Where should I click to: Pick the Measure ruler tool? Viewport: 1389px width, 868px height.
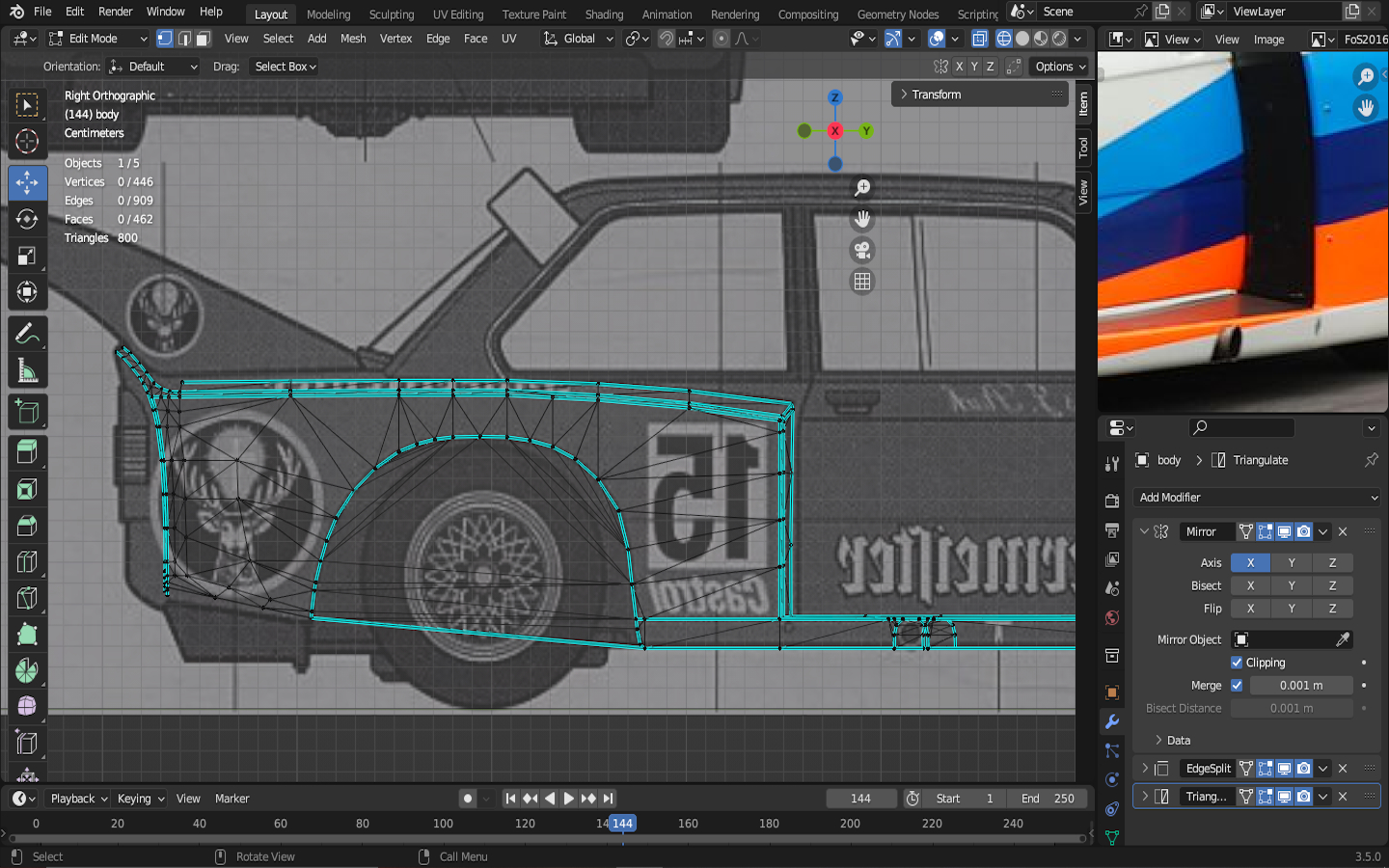tap(27, 371)
